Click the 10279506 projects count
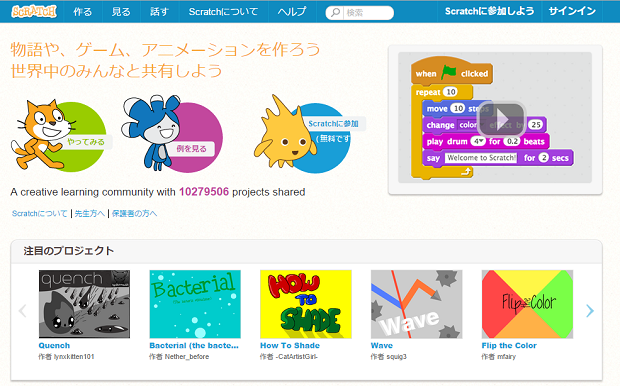The width and height of the screenshot is (620, 386). [x=204, y=192]
